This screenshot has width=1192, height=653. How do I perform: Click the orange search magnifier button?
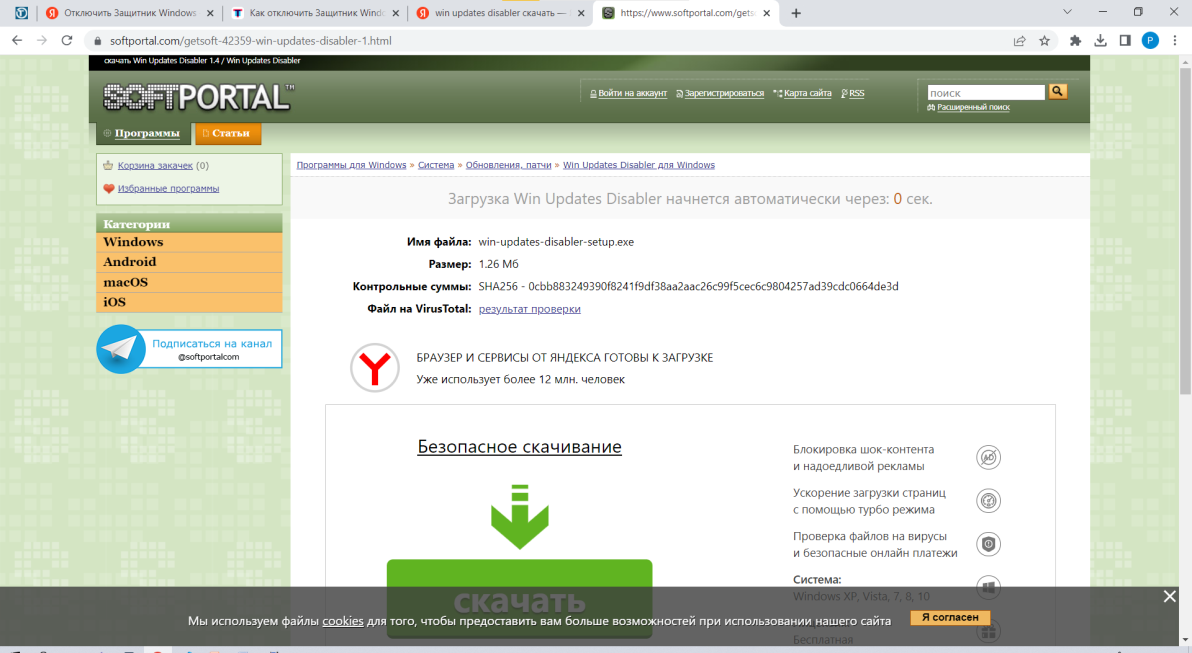point(1057,91)
